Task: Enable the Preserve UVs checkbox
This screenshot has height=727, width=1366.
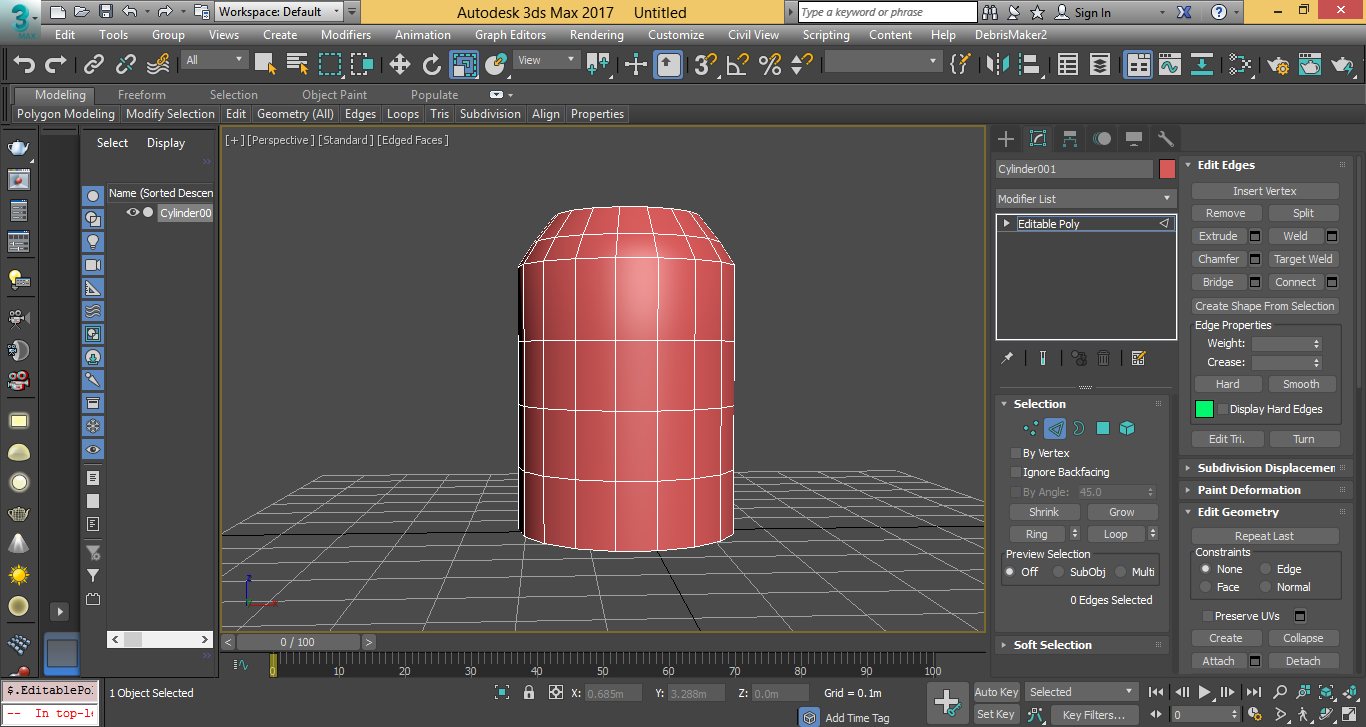Action: pos(1207,616)
